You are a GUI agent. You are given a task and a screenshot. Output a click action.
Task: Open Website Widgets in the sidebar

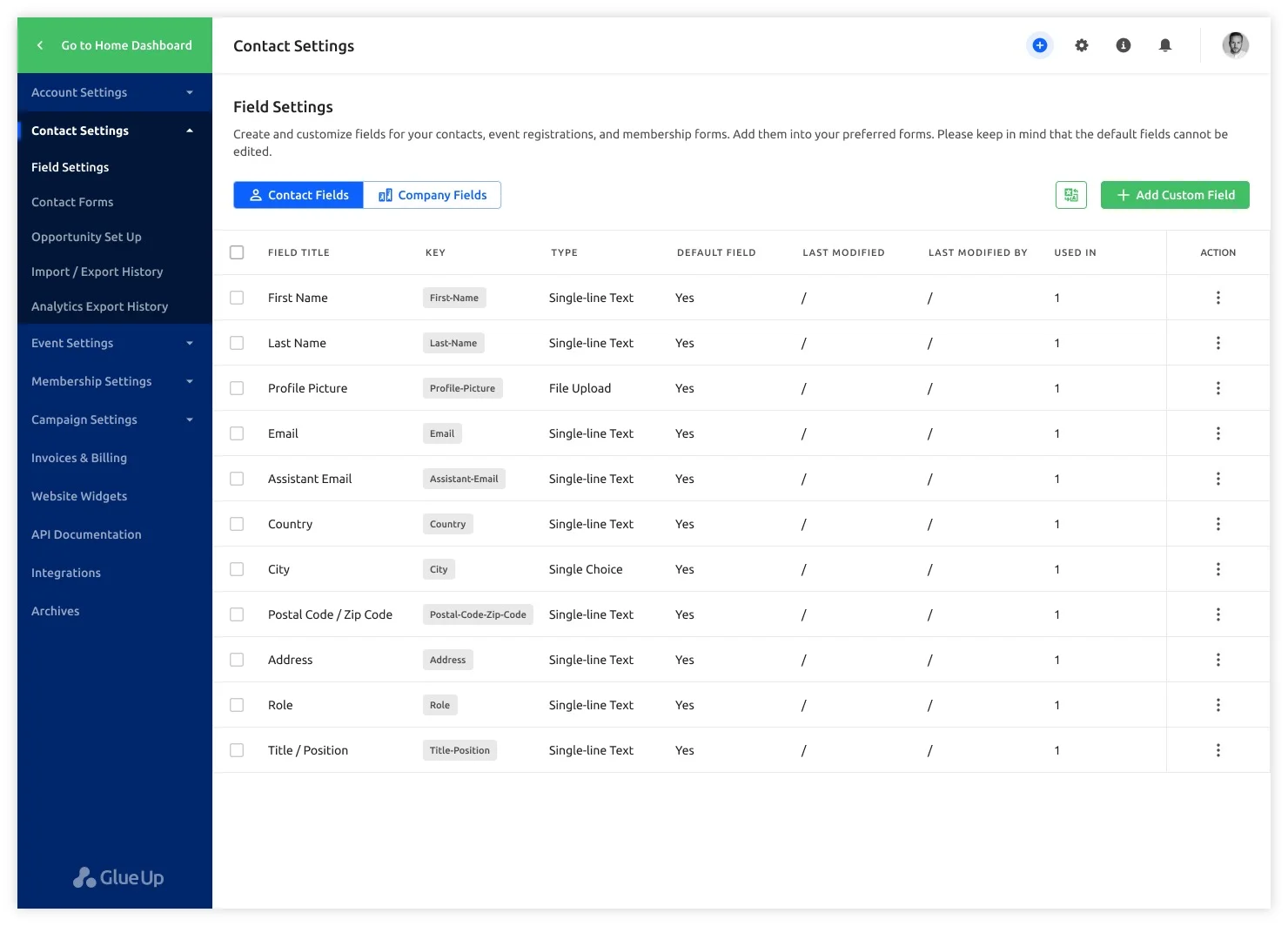[x=79, y=496]
